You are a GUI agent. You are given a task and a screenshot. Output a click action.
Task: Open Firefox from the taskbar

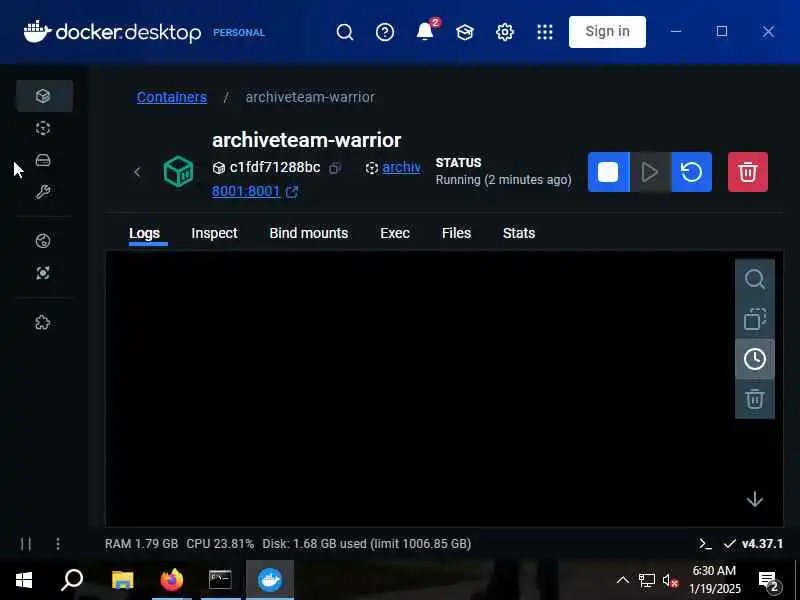tap(171, 580)
